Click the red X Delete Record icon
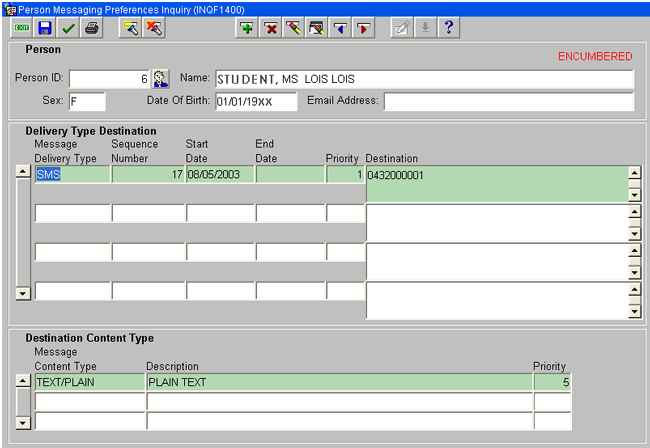Image resolution: width=650 pixels, height=448 pixels. click(270, 28)
